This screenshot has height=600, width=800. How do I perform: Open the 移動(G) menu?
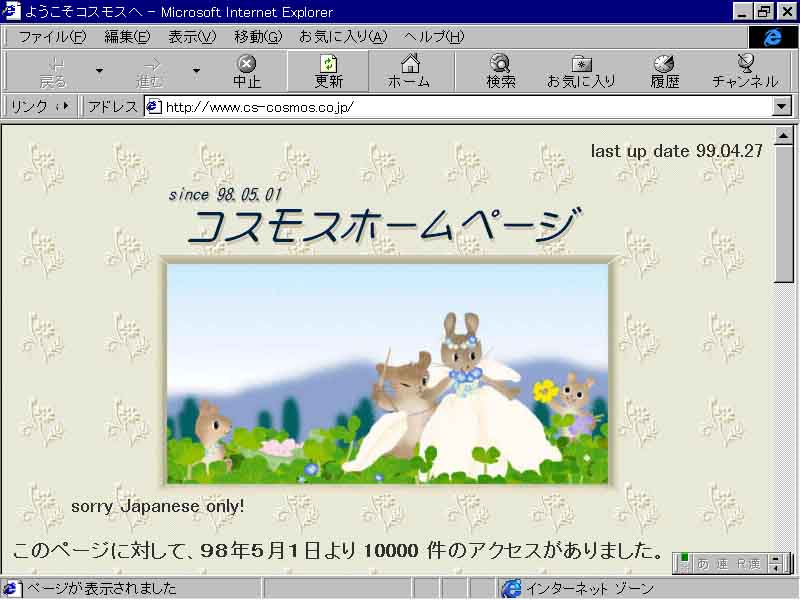tap(258, 37)
